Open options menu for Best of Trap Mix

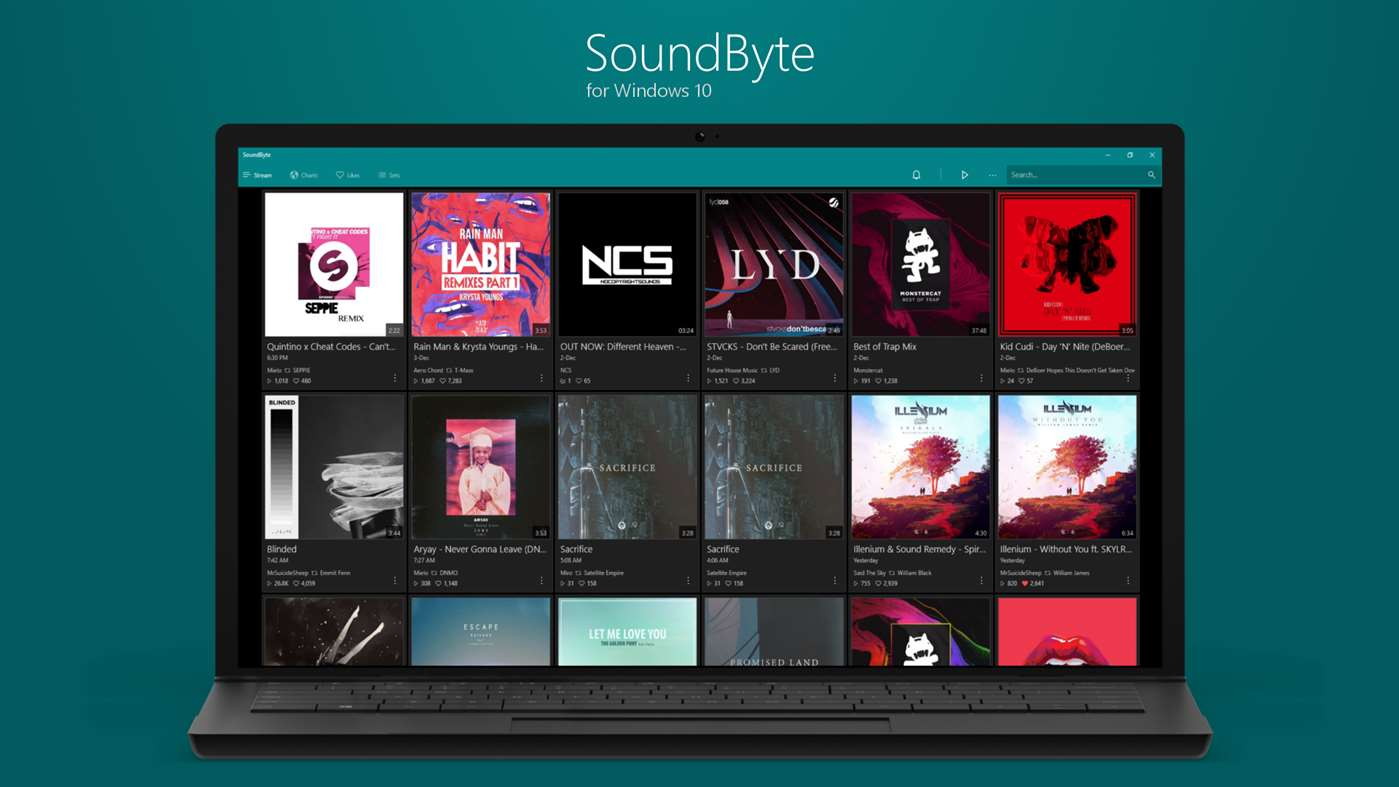pos(981,378)
